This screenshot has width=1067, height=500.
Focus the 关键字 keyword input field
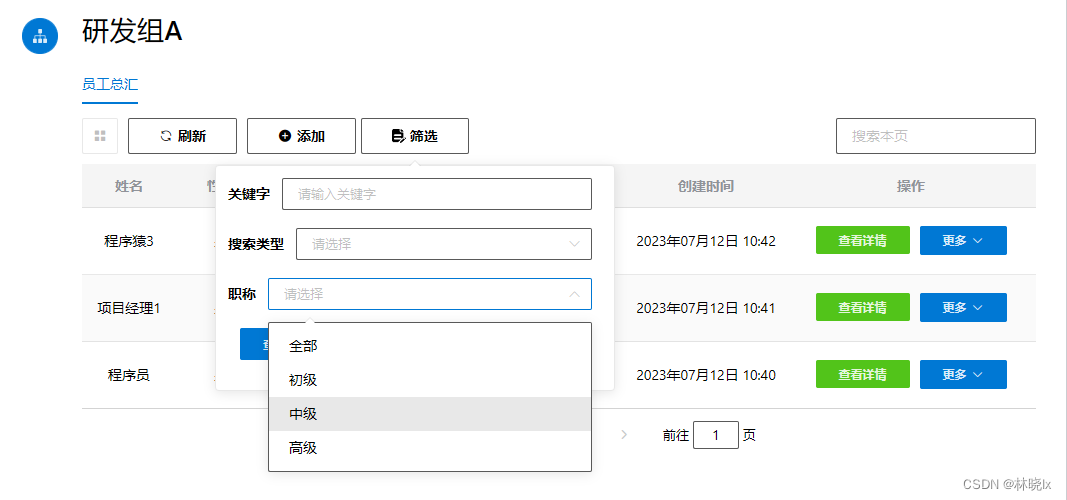tap(437, 194)
